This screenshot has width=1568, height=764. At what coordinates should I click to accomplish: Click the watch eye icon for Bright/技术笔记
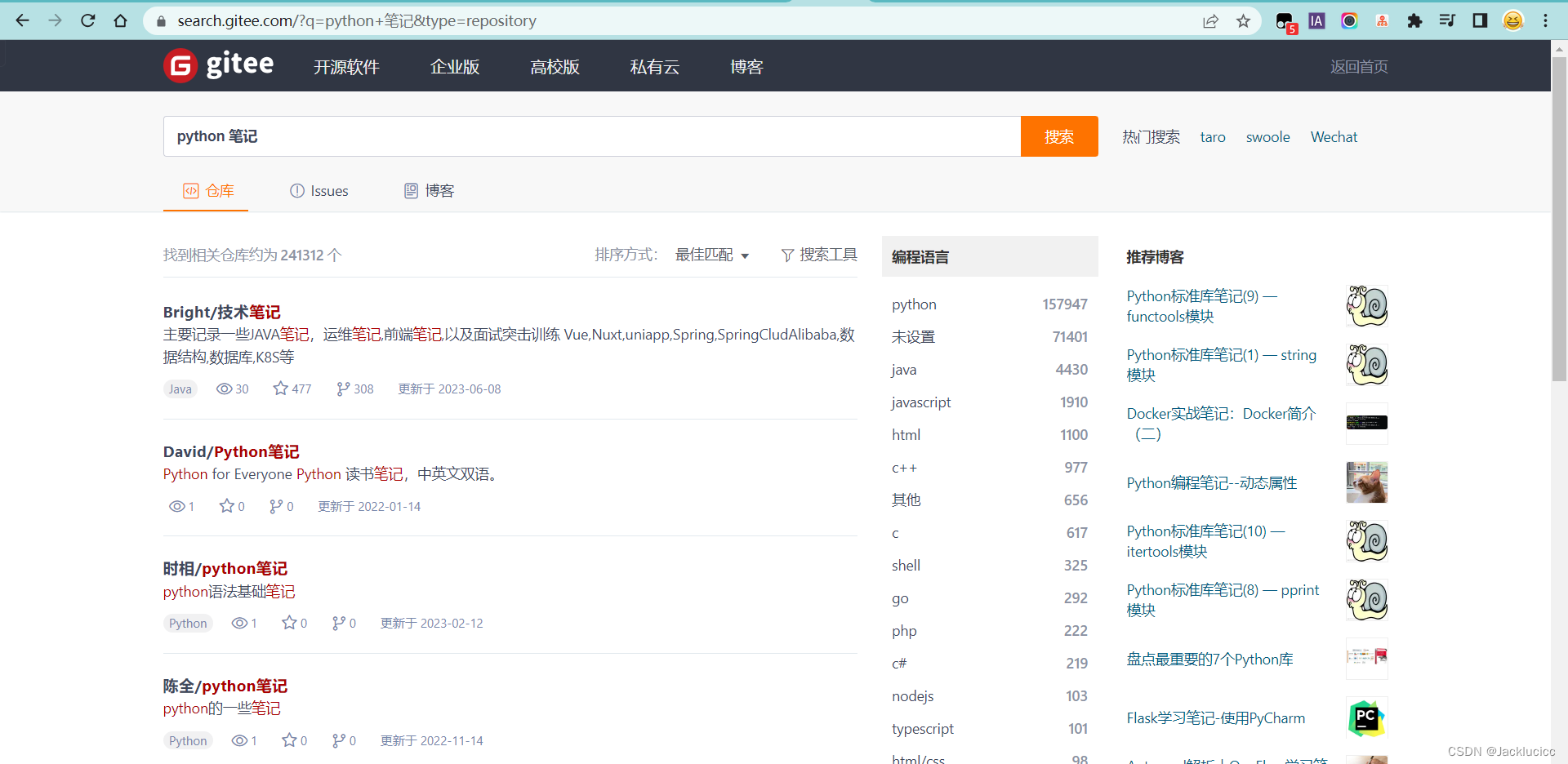224,389
